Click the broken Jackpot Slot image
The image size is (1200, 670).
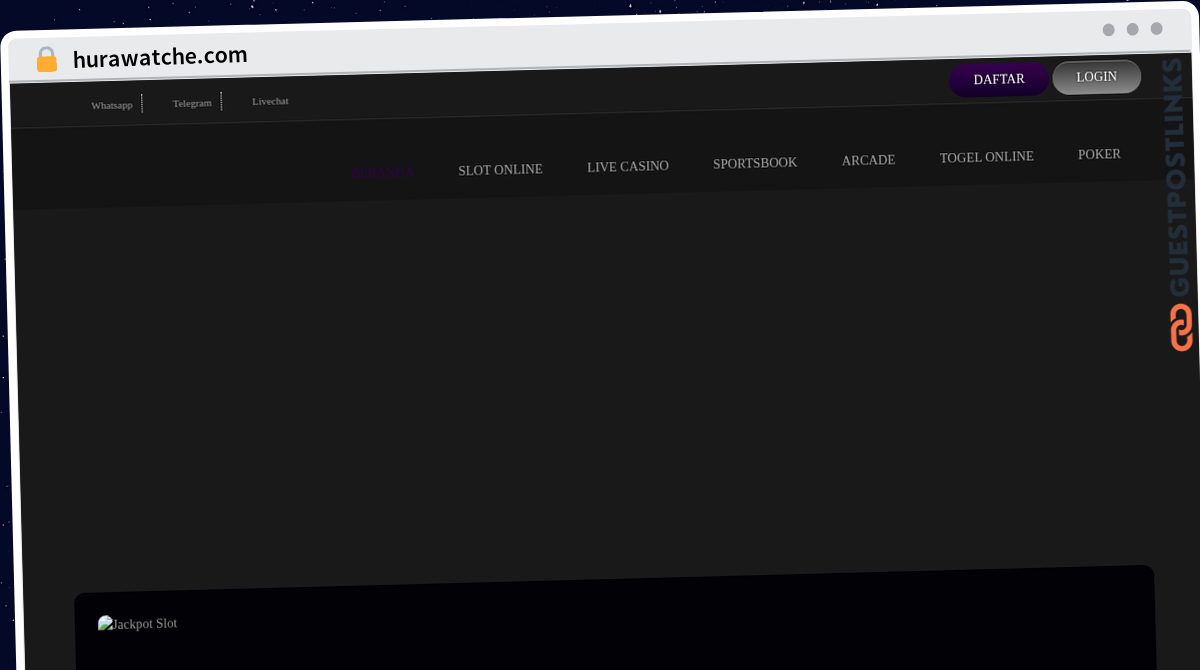(137, 624)
